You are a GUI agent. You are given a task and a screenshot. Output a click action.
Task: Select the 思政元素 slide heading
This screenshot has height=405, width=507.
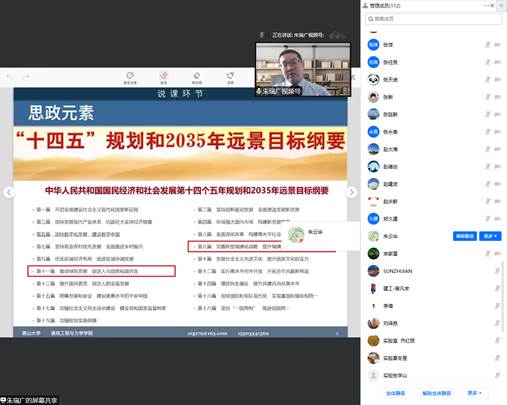coord(61,113)
